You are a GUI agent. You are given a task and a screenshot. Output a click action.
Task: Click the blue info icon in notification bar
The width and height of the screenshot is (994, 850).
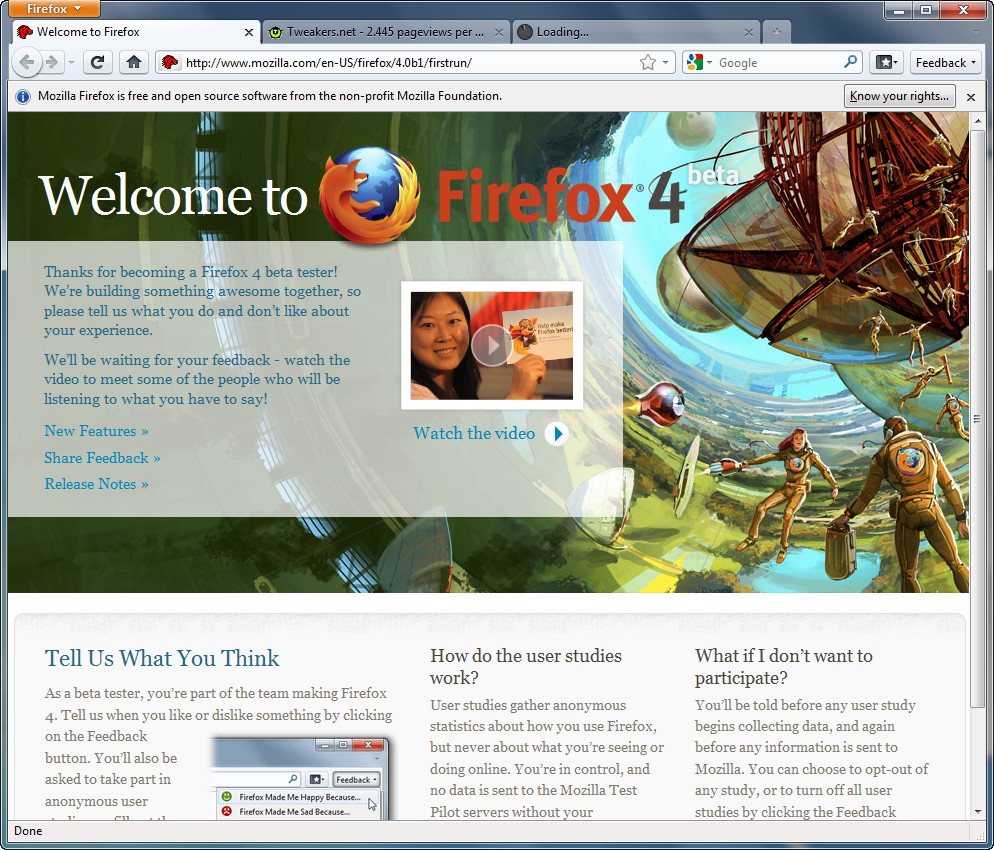click(23, 96)
